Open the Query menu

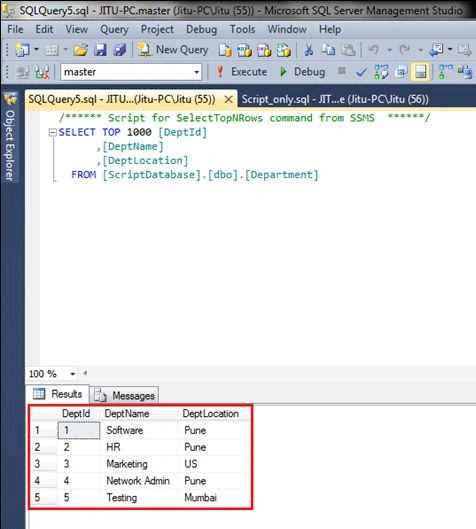pos(114,29)
